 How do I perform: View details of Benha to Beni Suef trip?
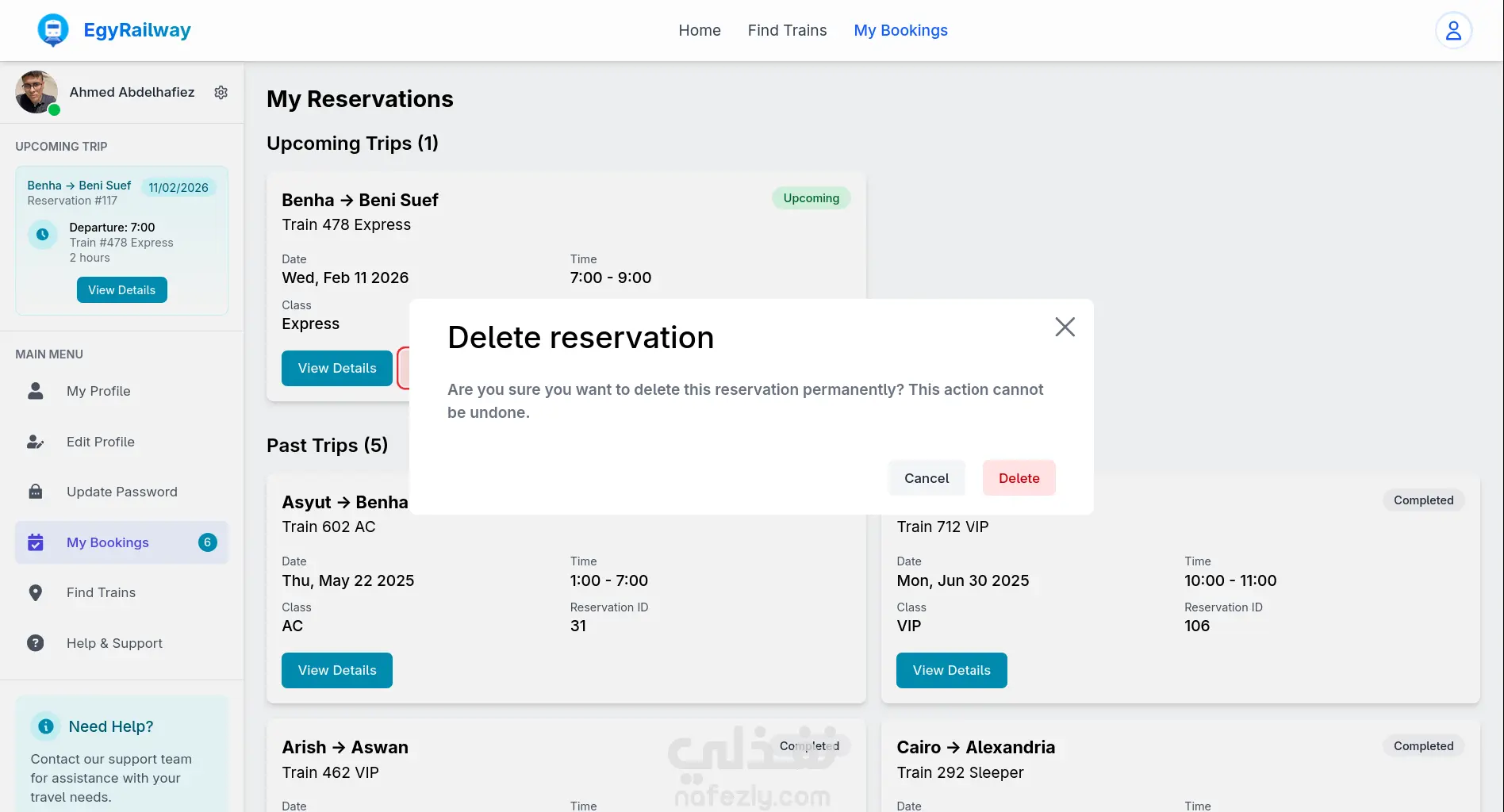pyautogui.click(x=337, y=369)
